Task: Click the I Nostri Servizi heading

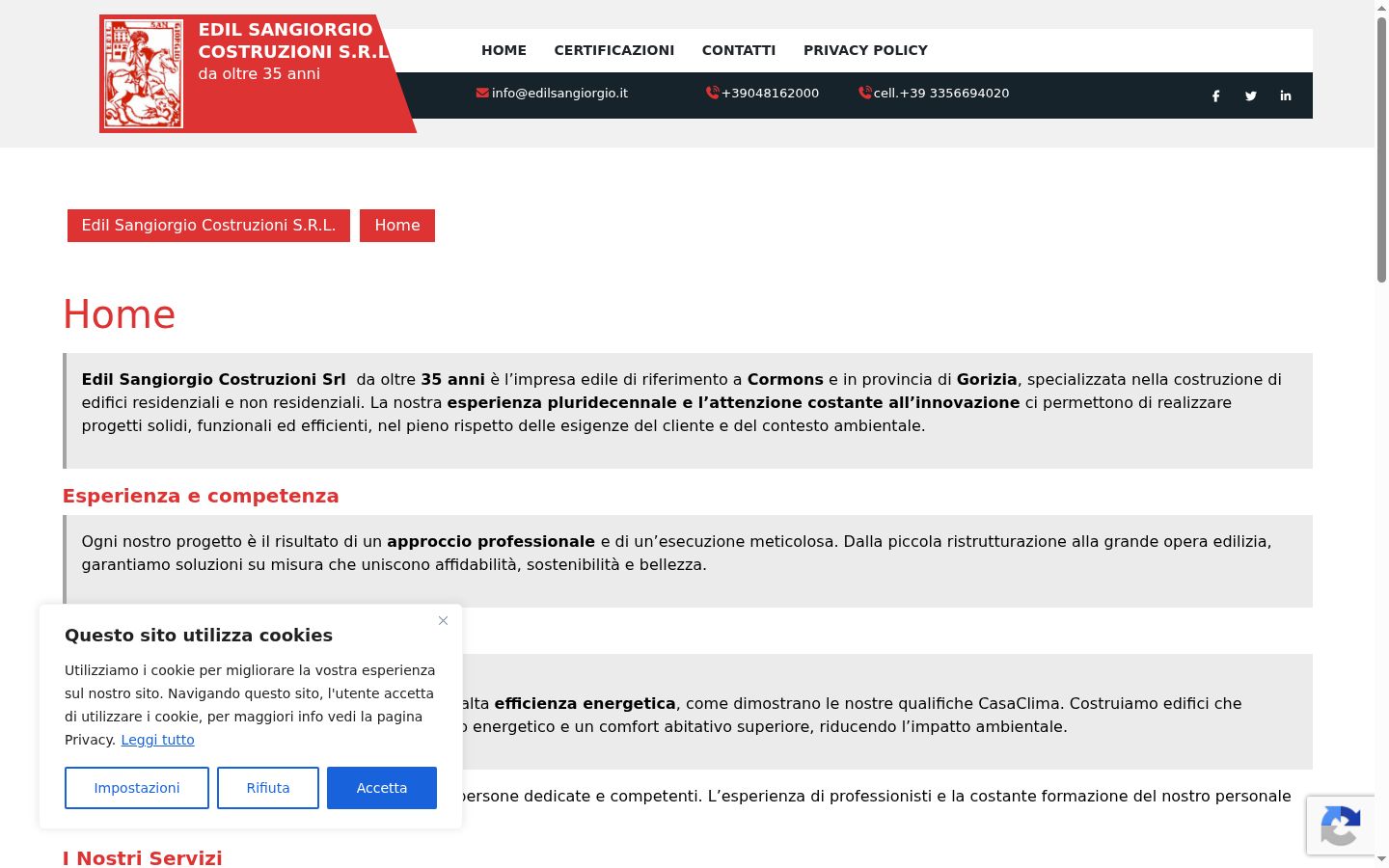Action: point(143,858)
